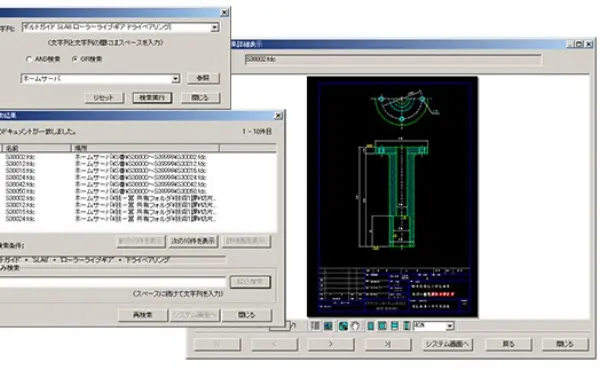This screenshot has width=600, height=370.
Task: Click the dark teal page icon beside zoom box
Action: click(407, 326)
